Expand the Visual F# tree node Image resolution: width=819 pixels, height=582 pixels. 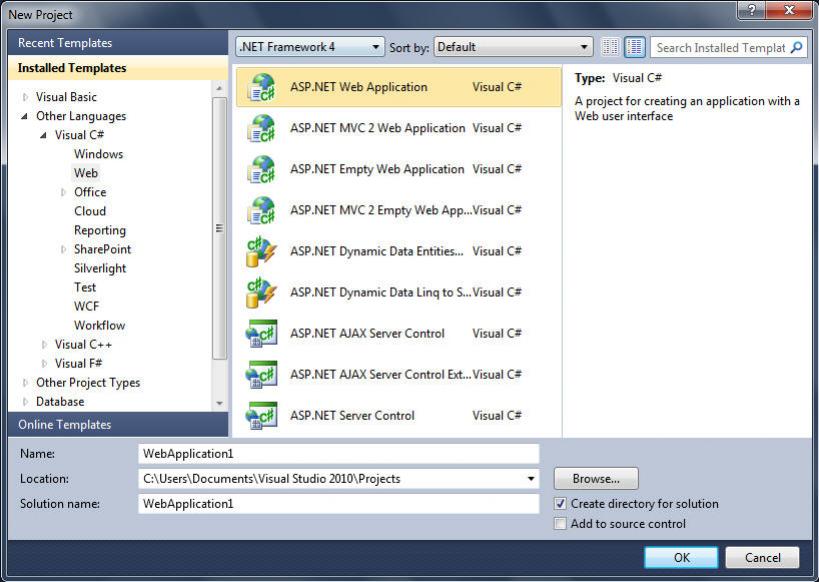click(x=44, y=364)
